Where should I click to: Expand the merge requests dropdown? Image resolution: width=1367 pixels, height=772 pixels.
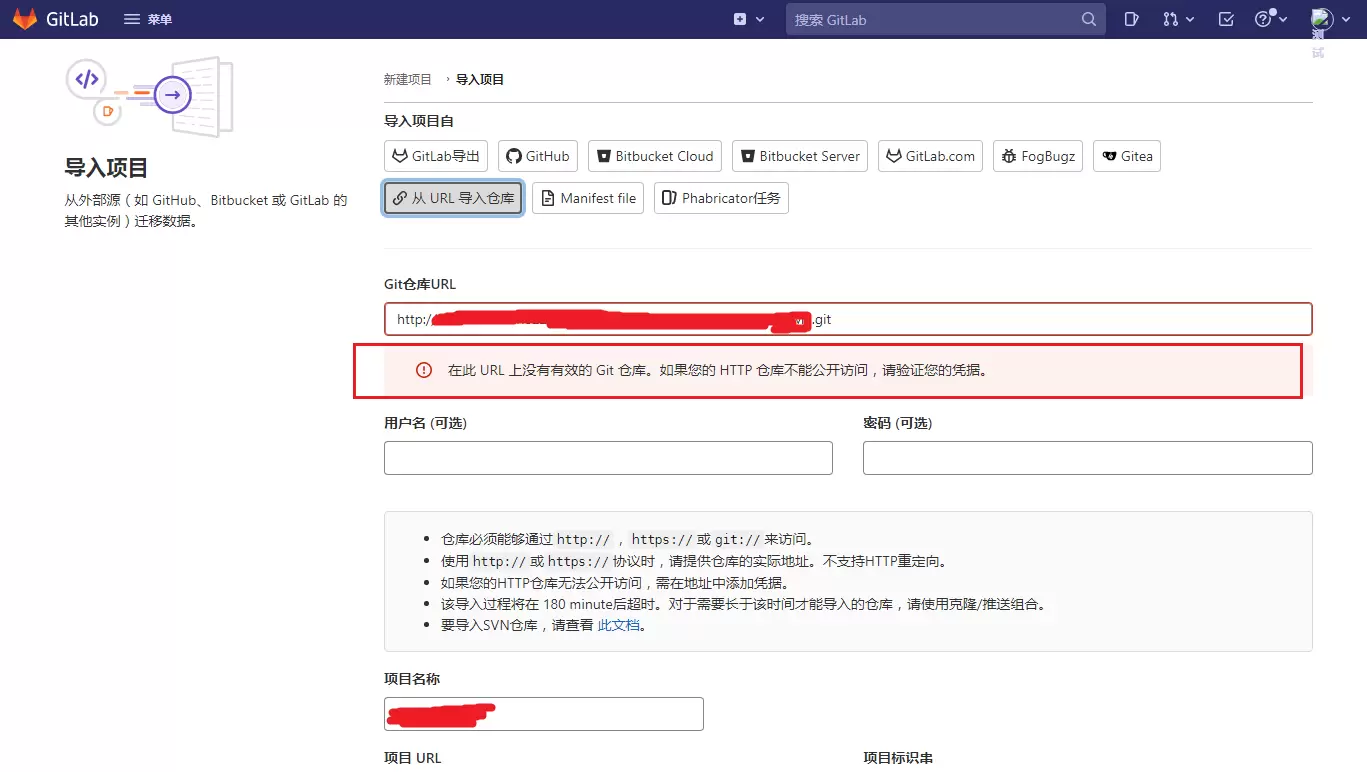click(1178, 19)
